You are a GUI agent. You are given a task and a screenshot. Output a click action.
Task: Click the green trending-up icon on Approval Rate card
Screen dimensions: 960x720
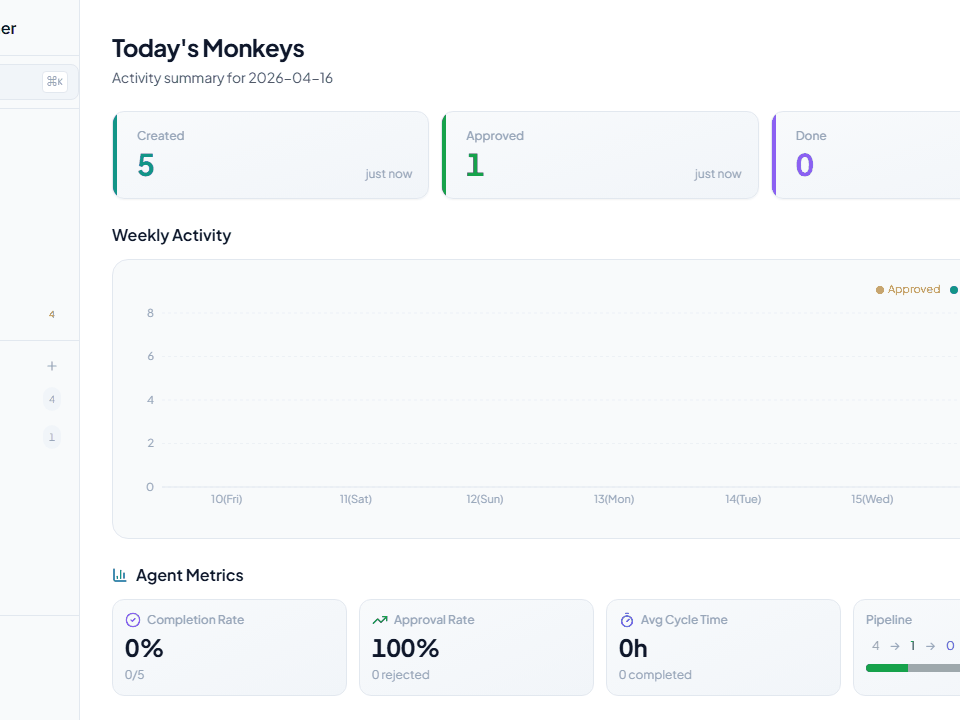(x=379, y=620)
